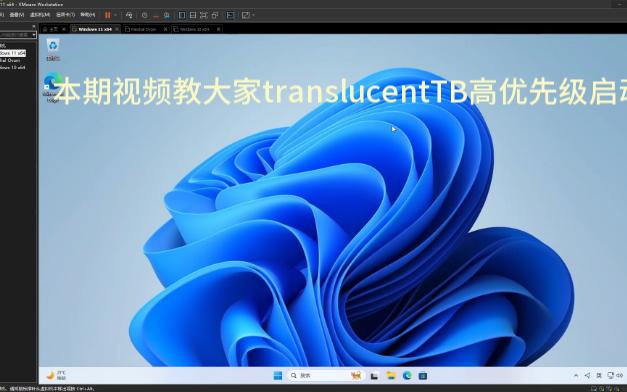This screenshot has height=392, width=627.
Task: Open the library search dropdown arrow
Action: click(34, 35)
